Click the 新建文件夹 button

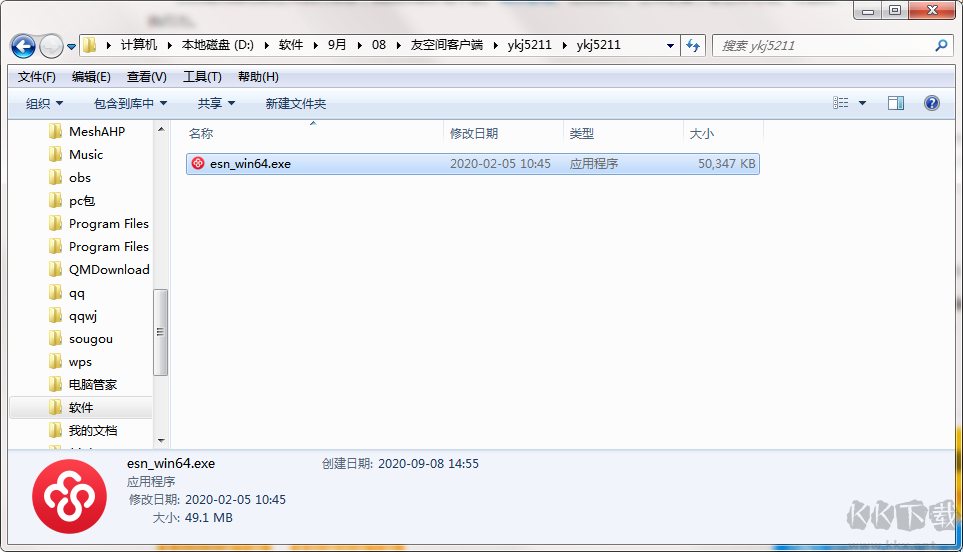(x=295, y=104)
